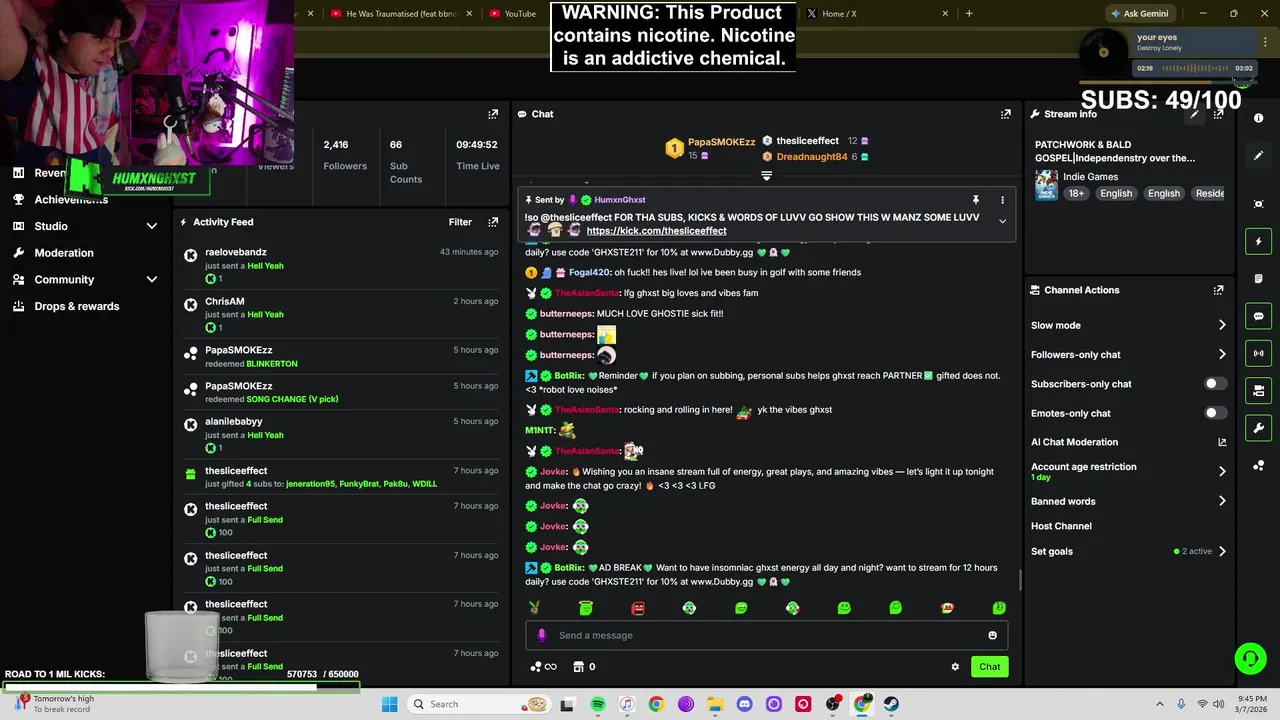This screenshot has height=720, width=1280.
Task: Open emoji picker in message box
Action: click(x=992, y=635)
